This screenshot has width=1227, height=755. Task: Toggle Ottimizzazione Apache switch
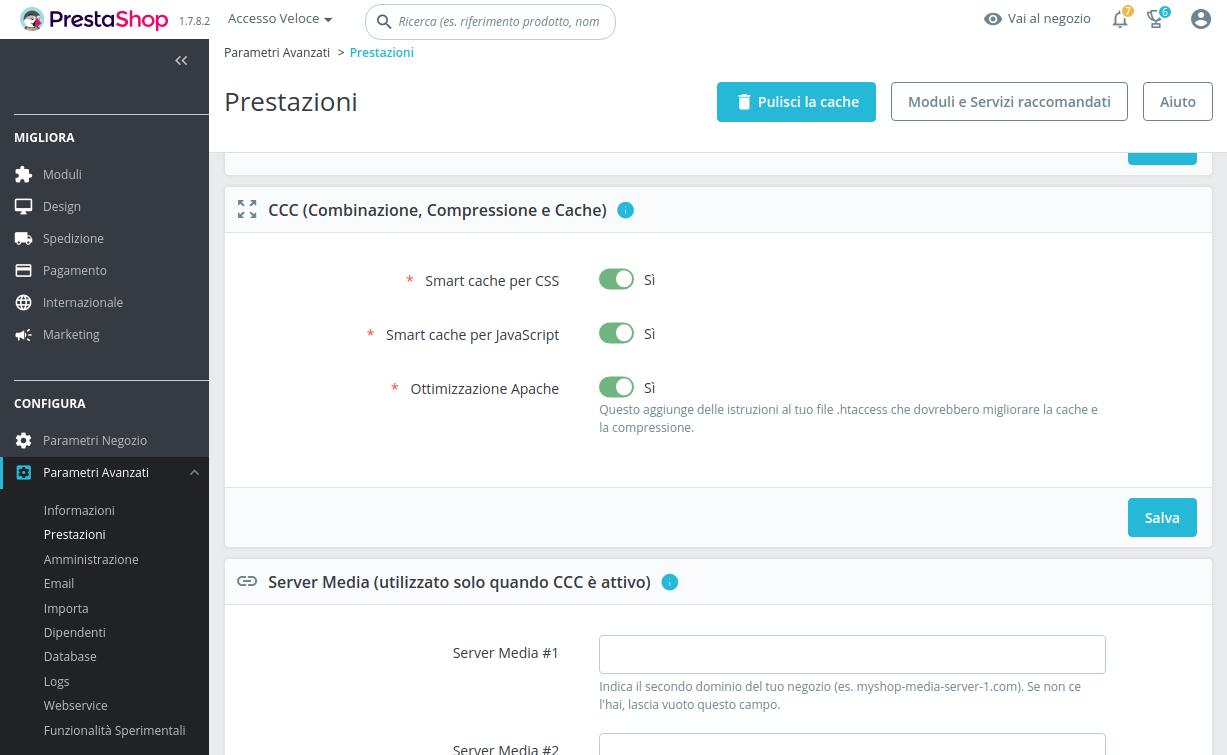[x=616, y=388]
